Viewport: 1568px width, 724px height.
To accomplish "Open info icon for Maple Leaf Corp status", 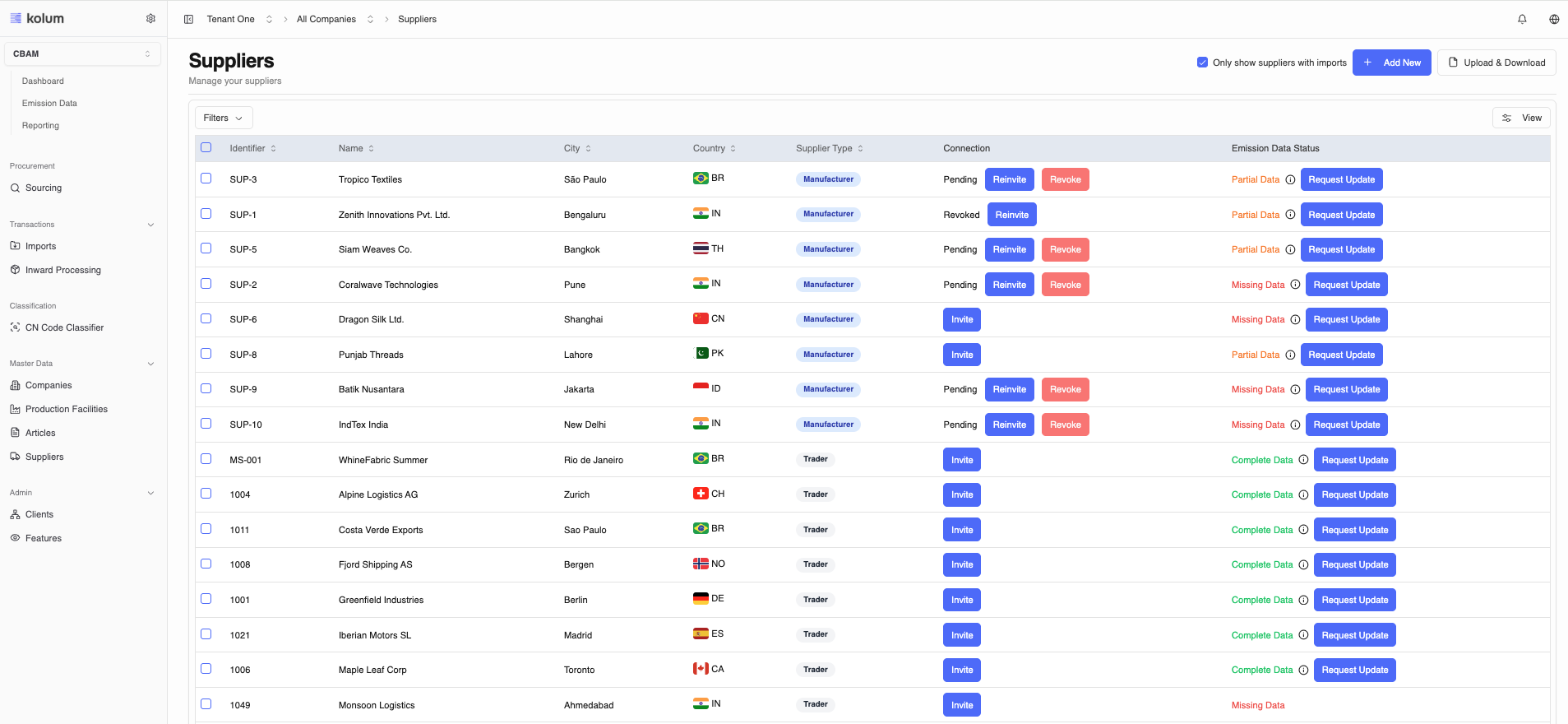I will [x=1303, y=670].
